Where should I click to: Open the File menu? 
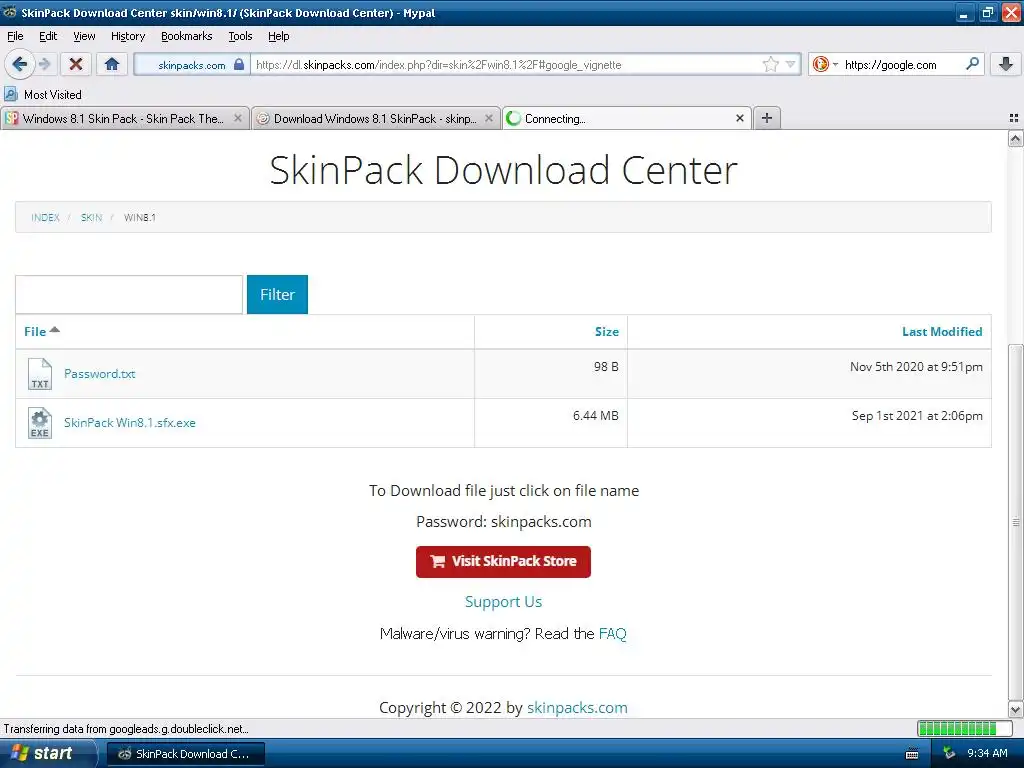click(x=15, y=36)
